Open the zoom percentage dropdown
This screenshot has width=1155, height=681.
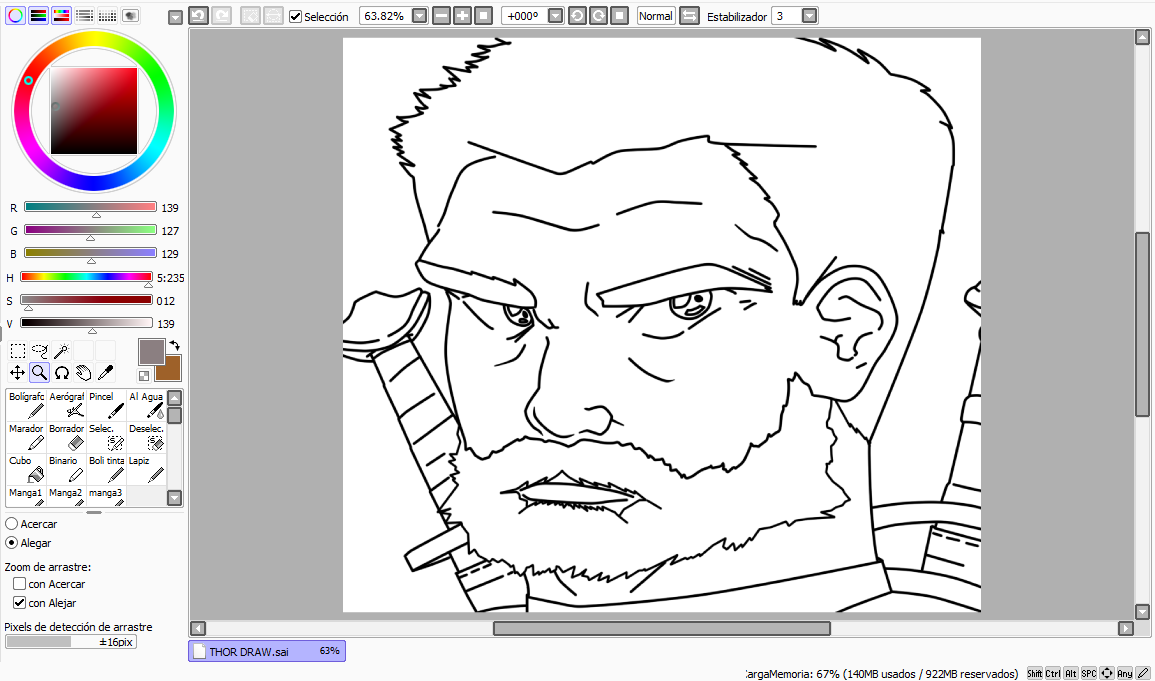pyautogui.click(x=419, y=16)
